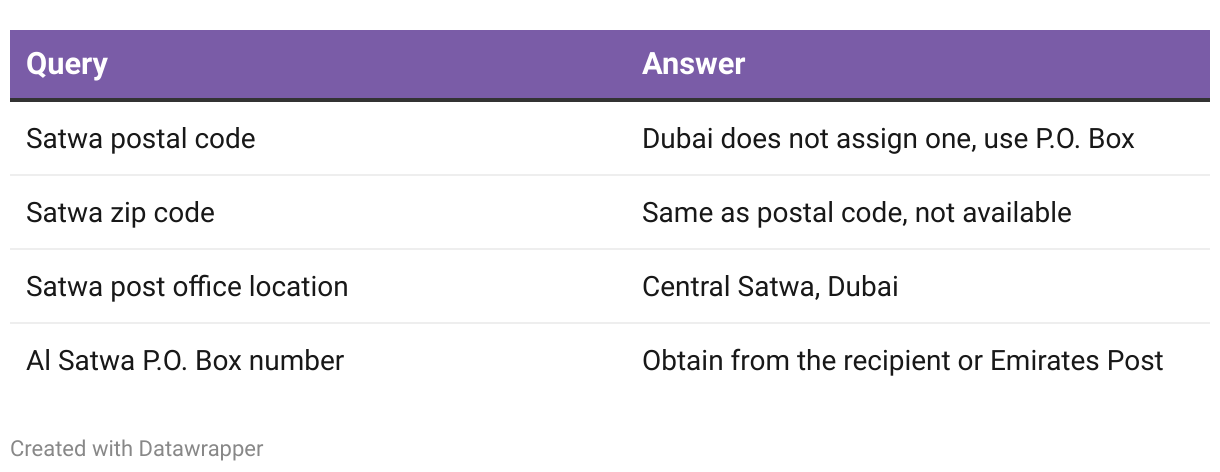This screenshot has width=1220, height=472.
Task: Click the 'Satwa post office location' cell
Action: coord(187,287)
